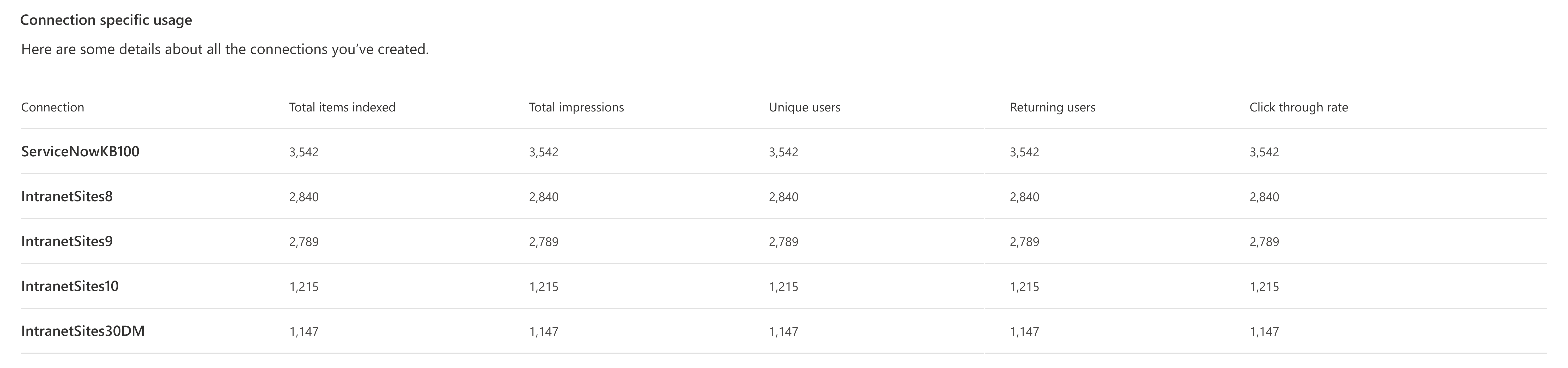
Task: Click the Click through rate header
Action: (1298, 107)
